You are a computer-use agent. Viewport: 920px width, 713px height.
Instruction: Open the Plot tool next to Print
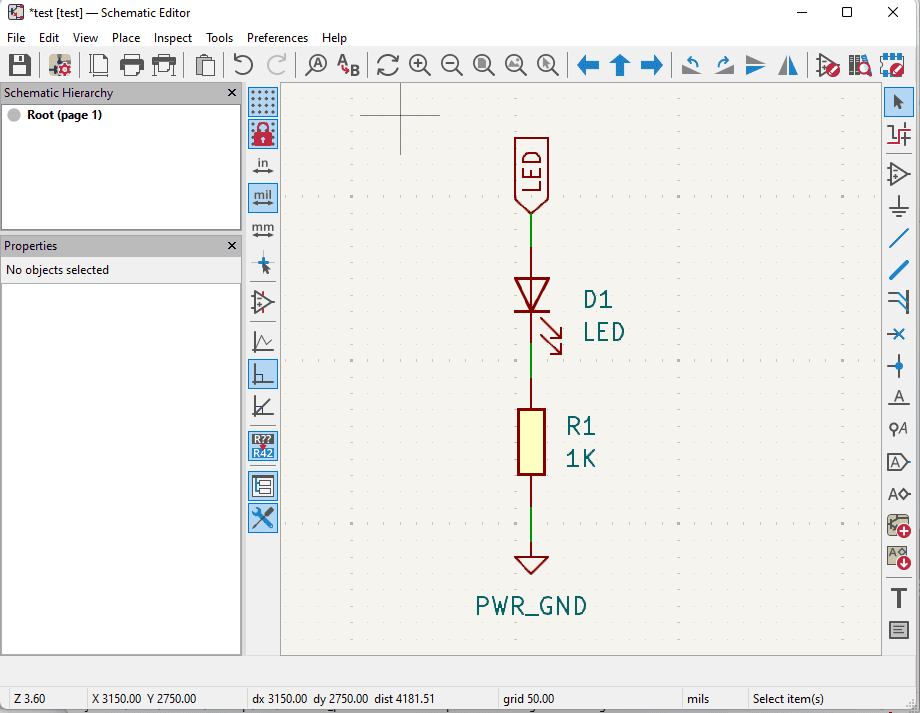164,65
